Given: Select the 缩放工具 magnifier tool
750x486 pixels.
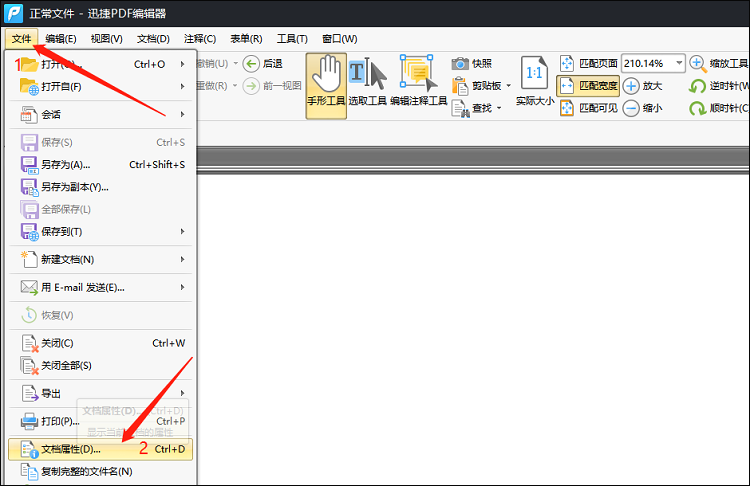Looking at the screenshot, I should (718, 64).
